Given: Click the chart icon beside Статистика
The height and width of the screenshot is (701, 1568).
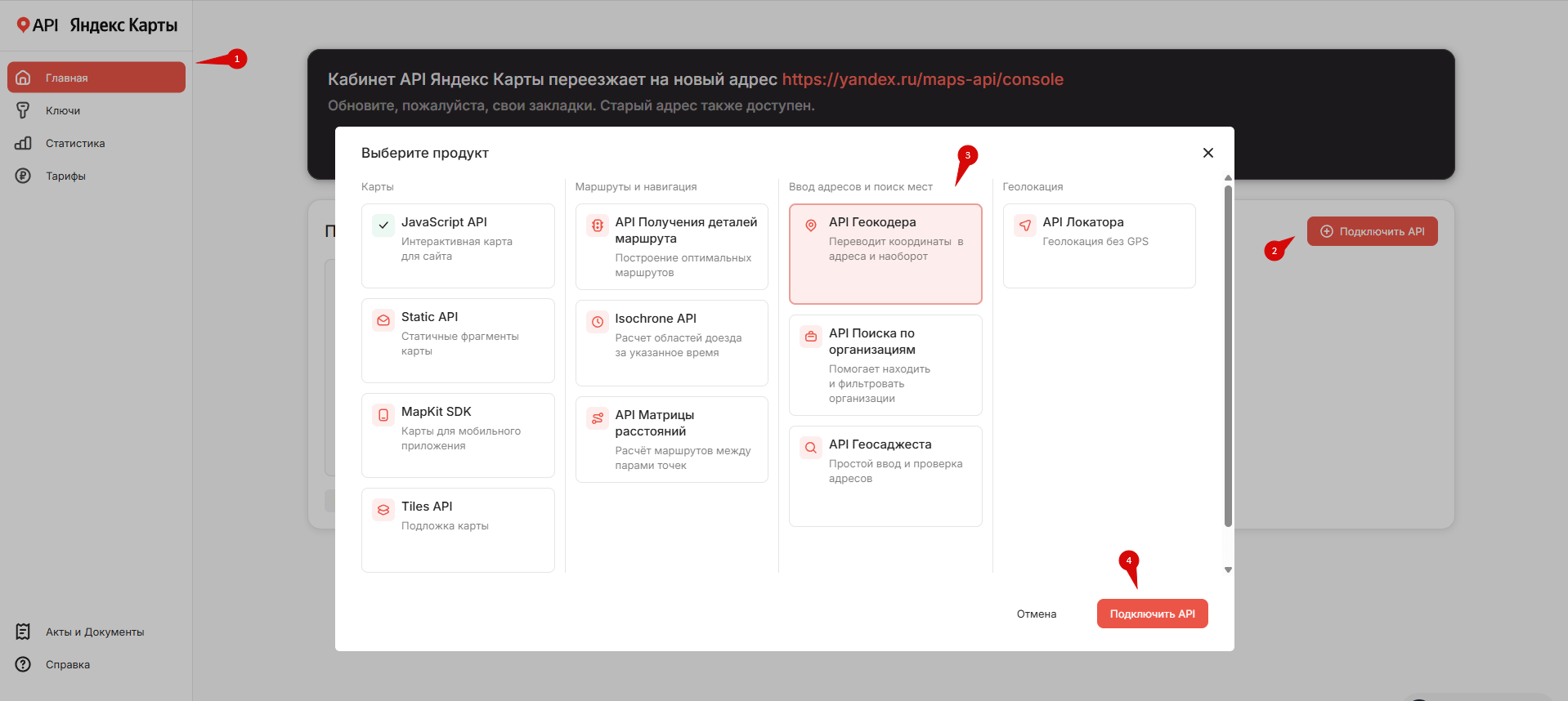Looking at the screenshot, I should [x=23, y=143].
